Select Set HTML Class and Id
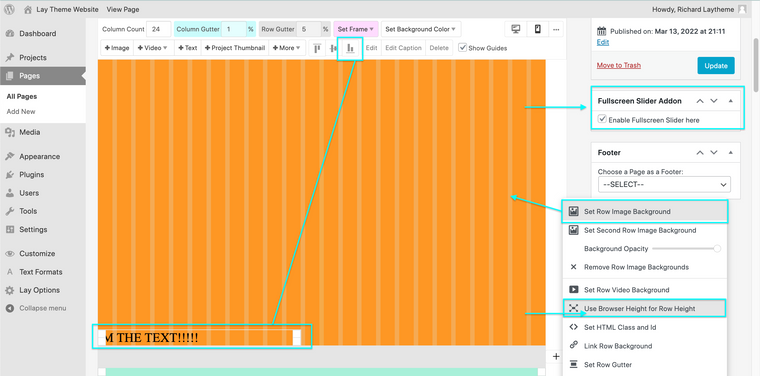Image resolution: width=760 pixels, height=376 pixels. (x=645, y=327)
